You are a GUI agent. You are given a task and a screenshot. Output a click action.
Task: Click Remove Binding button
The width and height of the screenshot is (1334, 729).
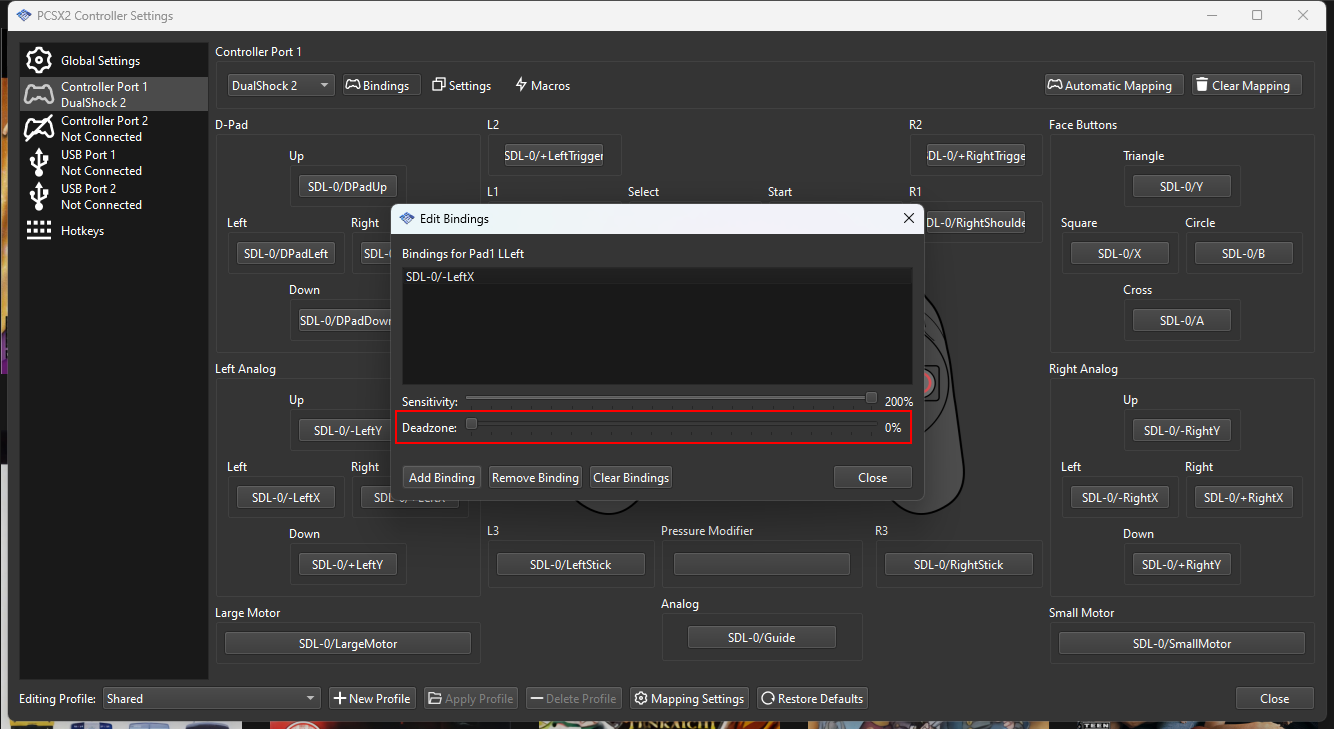[535, 477]
